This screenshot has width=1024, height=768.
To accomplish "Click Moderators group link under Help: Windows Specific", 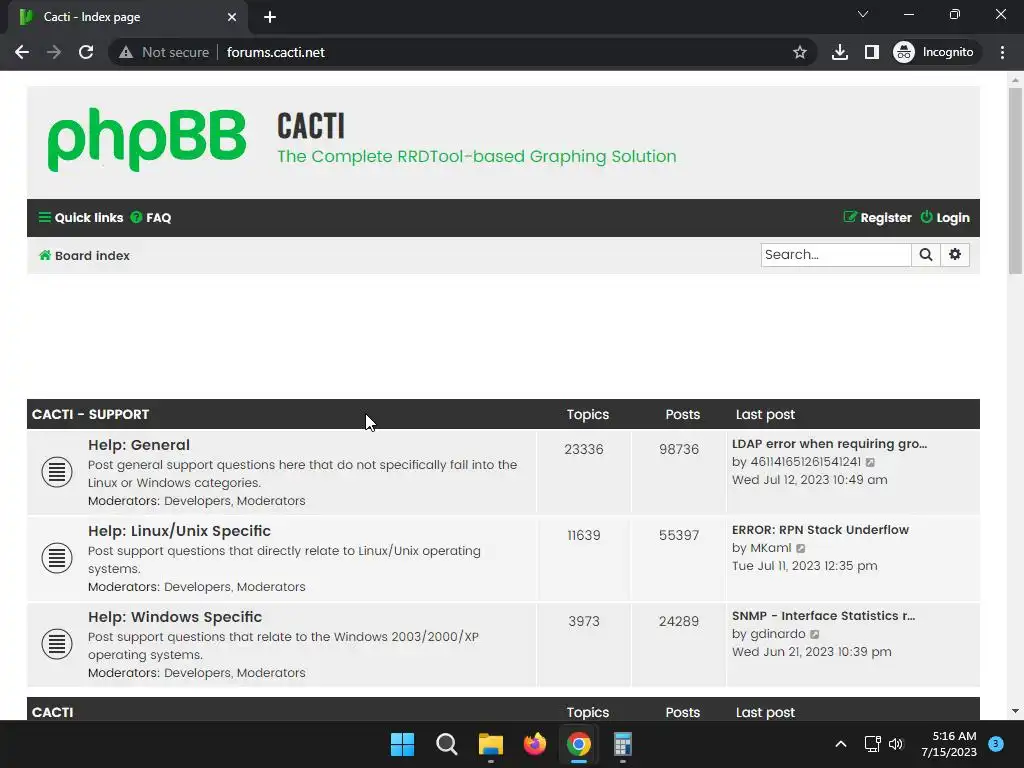I will (271, 673).
